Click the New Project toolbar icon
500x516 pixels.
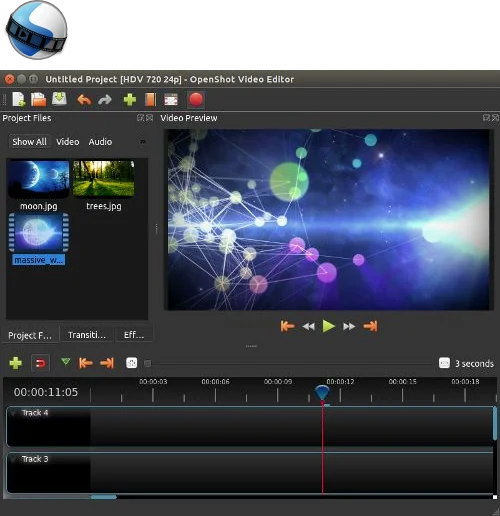[x=19, y=99]
